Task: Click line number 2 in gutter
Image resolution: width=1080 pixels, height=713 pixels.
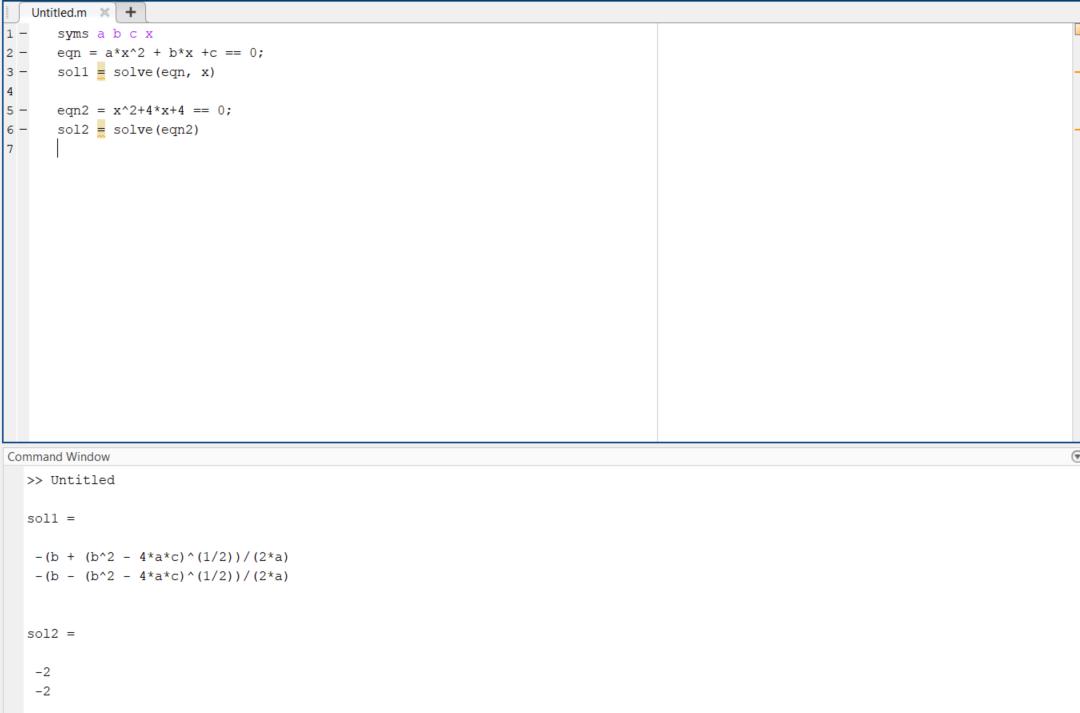Action: [10, 52]
